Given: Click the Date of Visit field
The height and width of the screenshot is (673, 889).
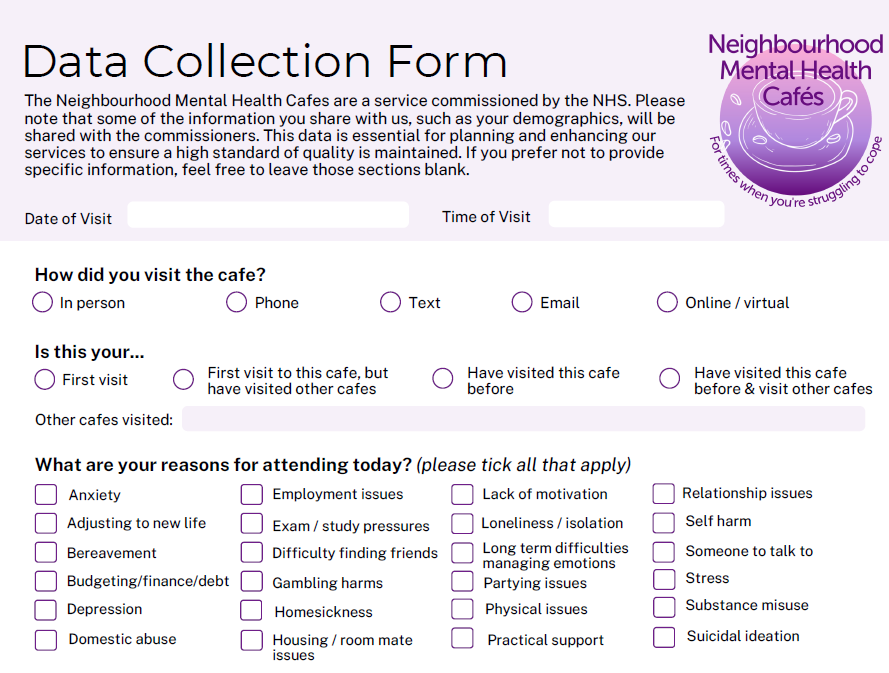Looking at the screenshot, I should [x=268, y=216].
